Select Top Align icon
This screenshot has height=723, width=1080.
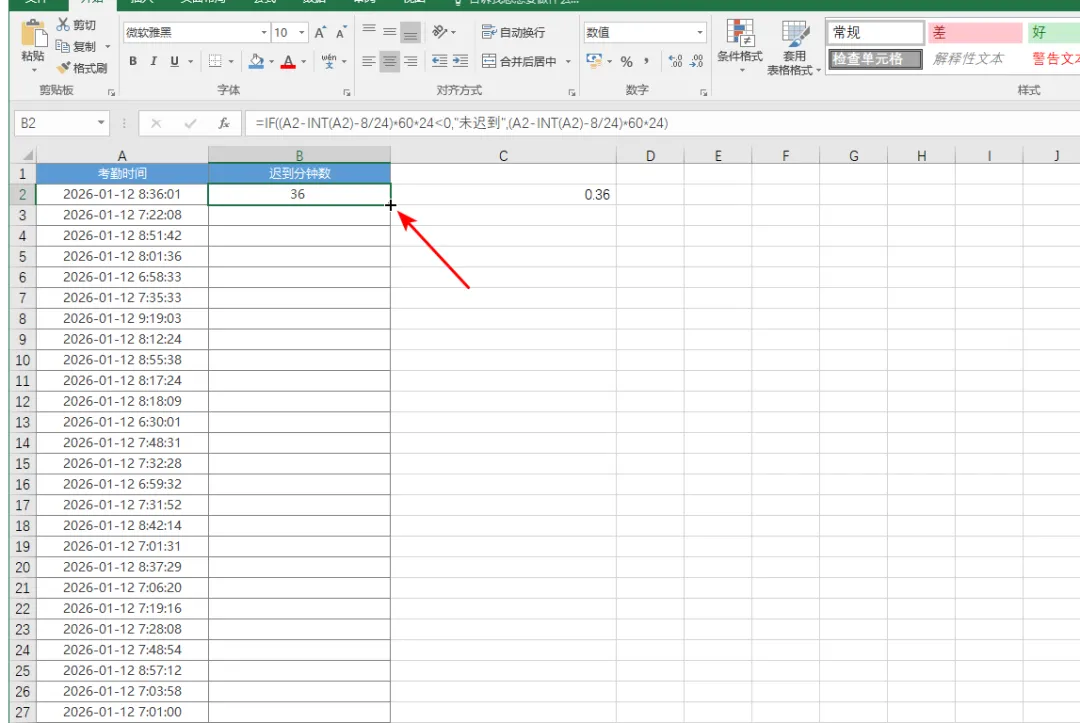(369, 32)
